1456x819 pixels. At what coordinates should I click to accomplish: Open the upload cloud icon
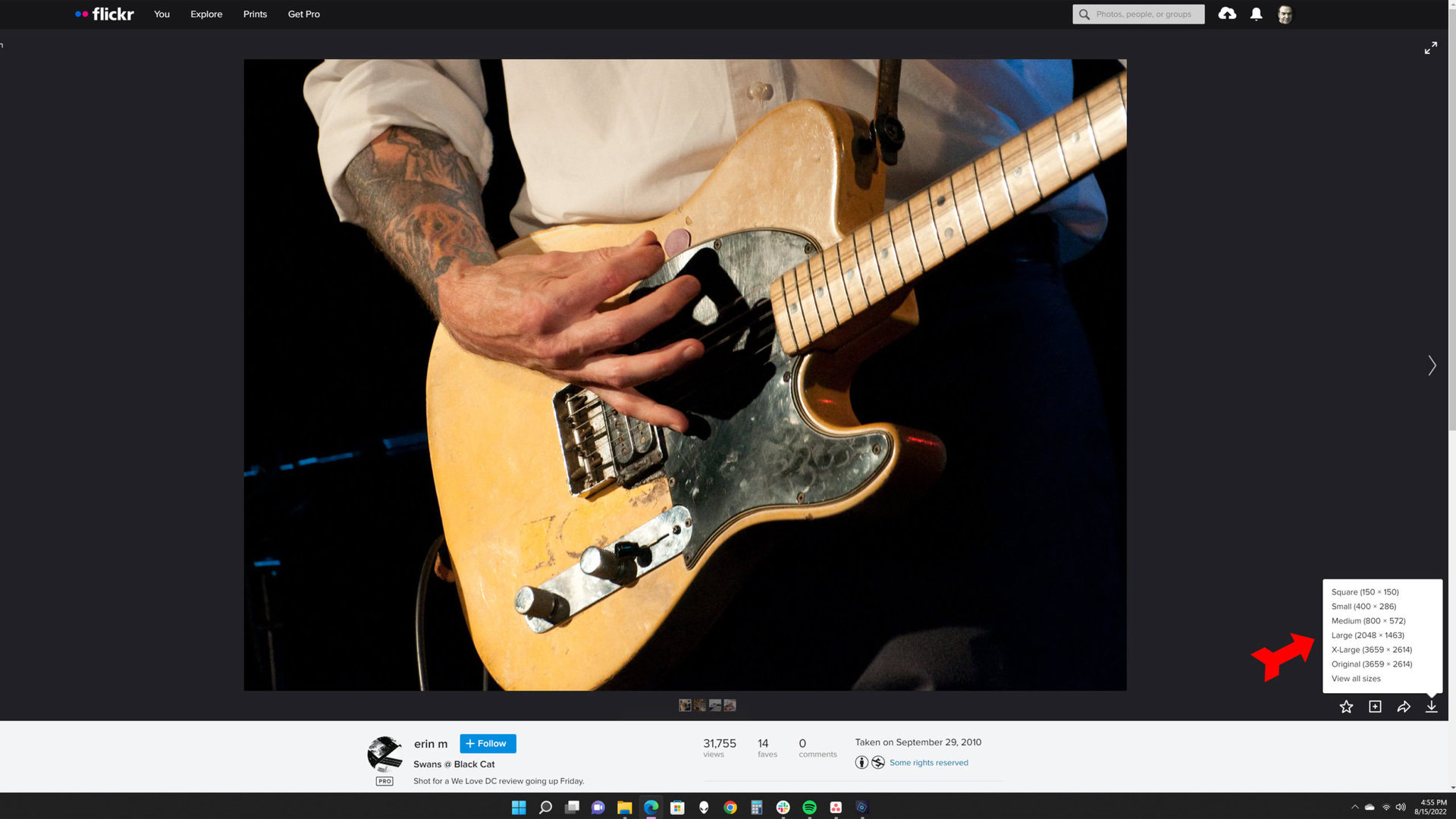pyautogui.click(x=1227, y=14)
